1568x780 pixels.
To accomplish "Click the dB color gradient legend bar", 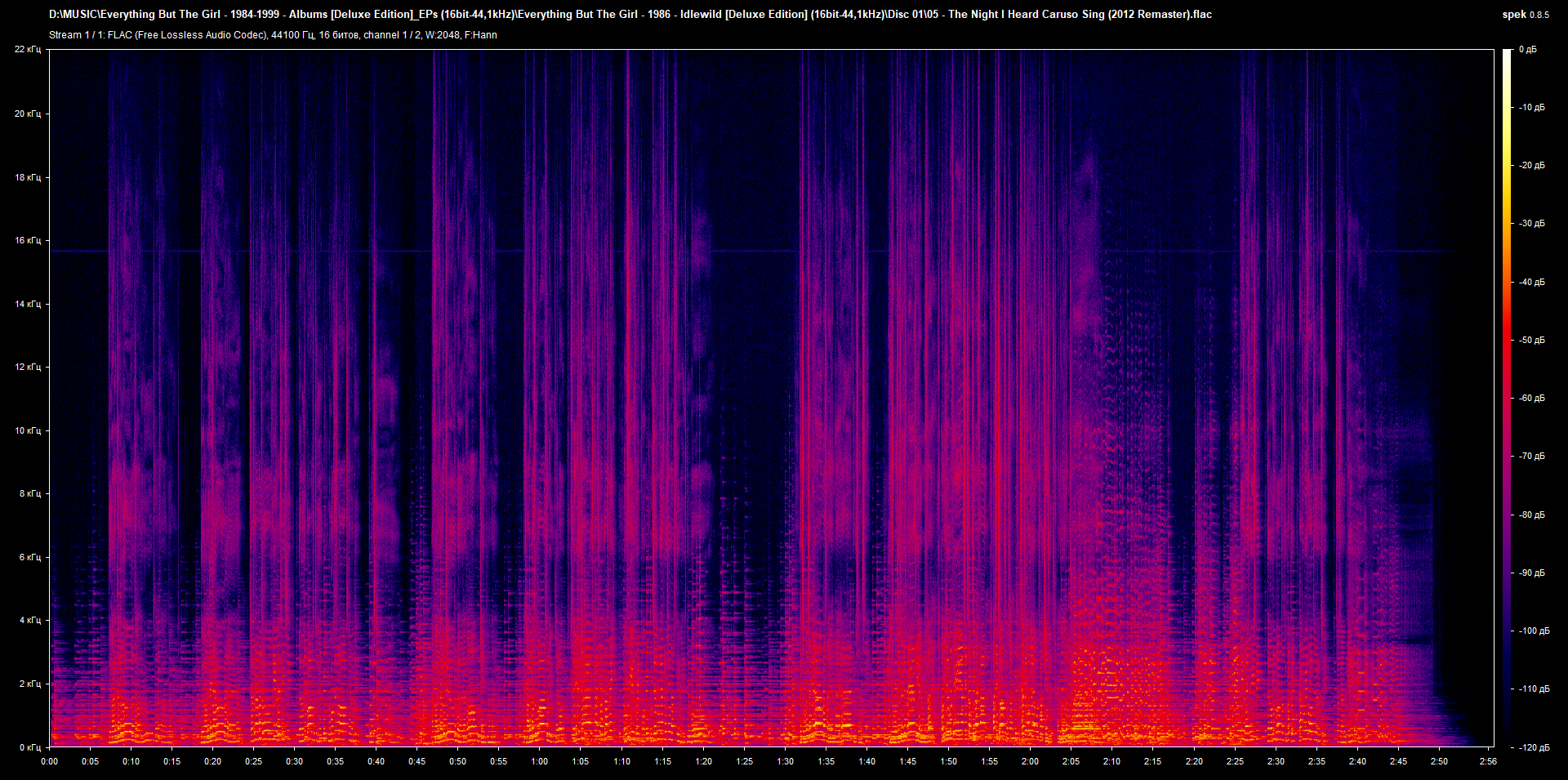I will (1507, 398).
